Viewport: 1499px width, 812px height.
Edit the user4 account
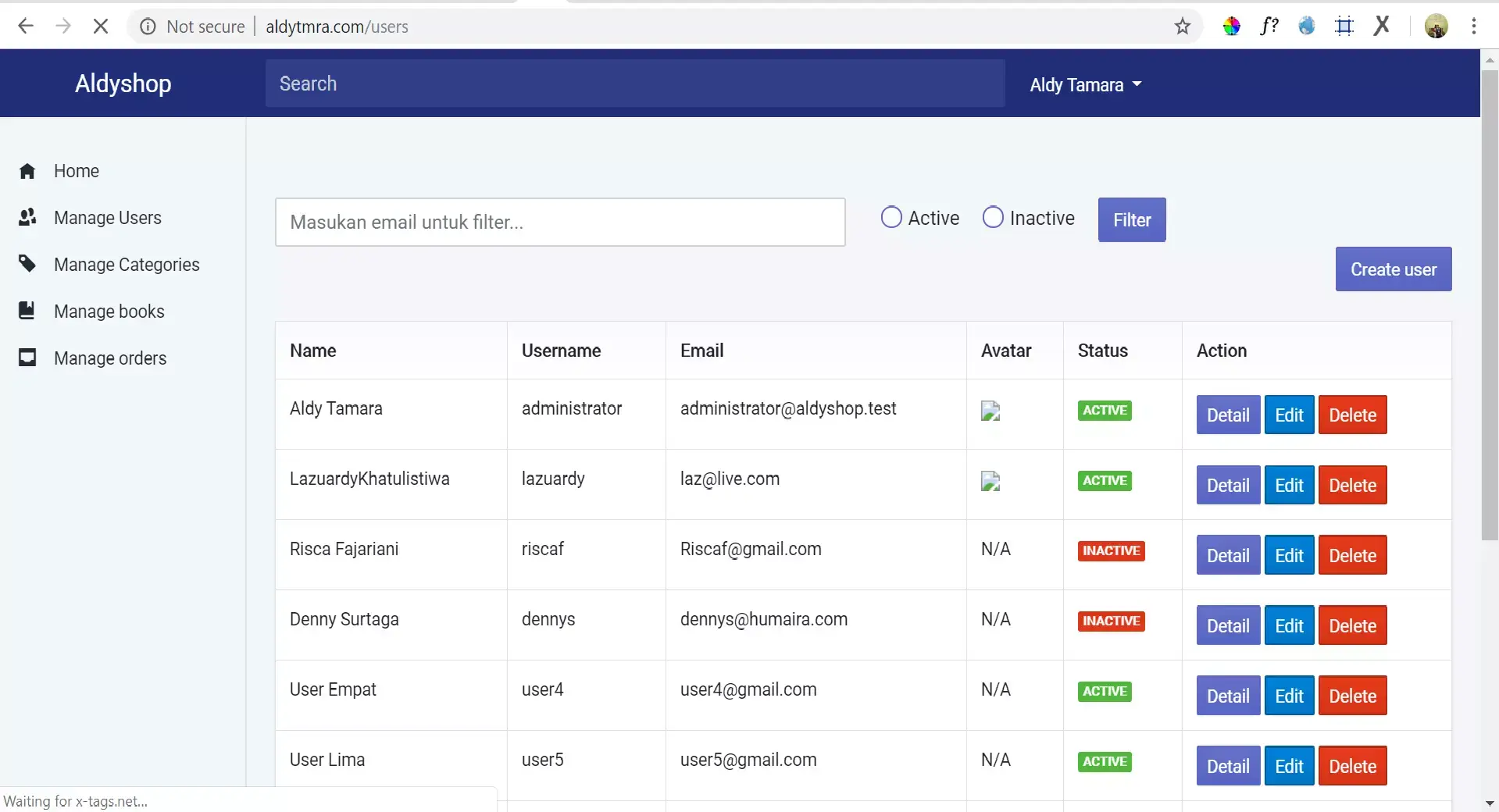coord(1289,696)
